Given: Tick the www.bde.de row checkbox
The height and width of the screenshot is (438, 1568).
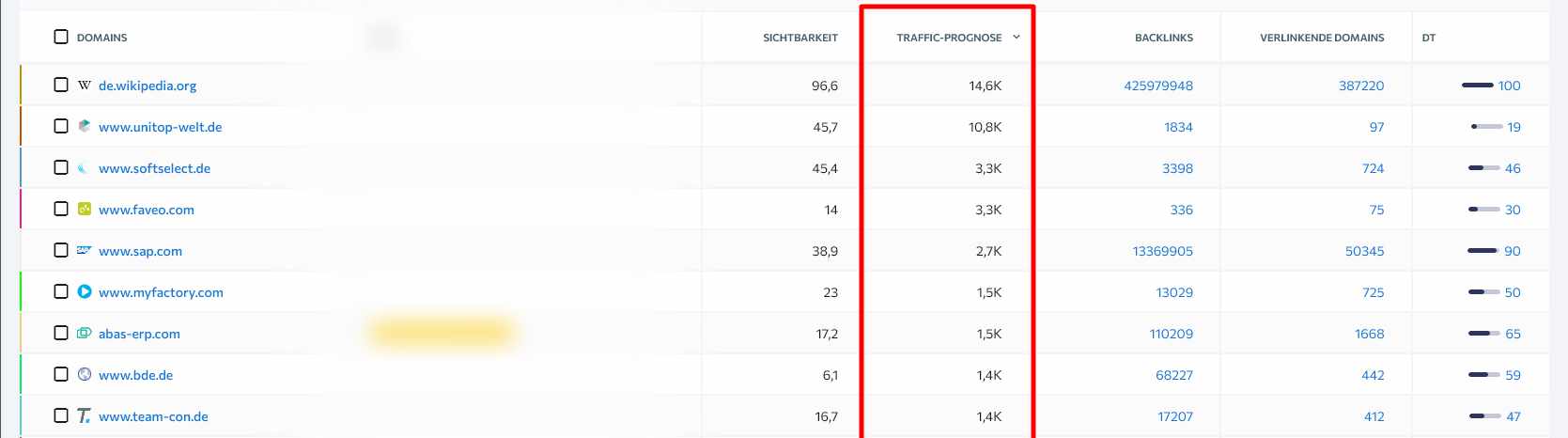Looking at the screenshot, I should 61,374.
